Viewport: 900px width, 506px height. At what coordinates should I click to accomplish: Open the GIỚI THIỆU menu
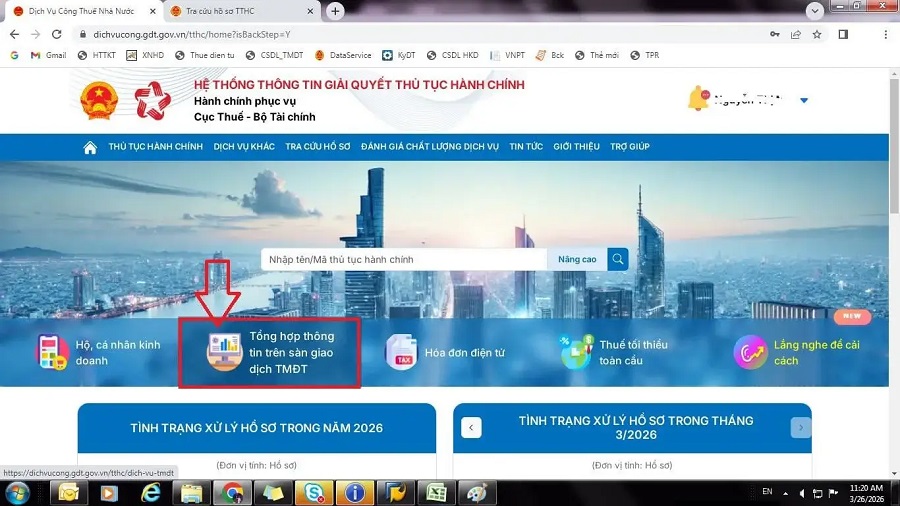point(576,147)
